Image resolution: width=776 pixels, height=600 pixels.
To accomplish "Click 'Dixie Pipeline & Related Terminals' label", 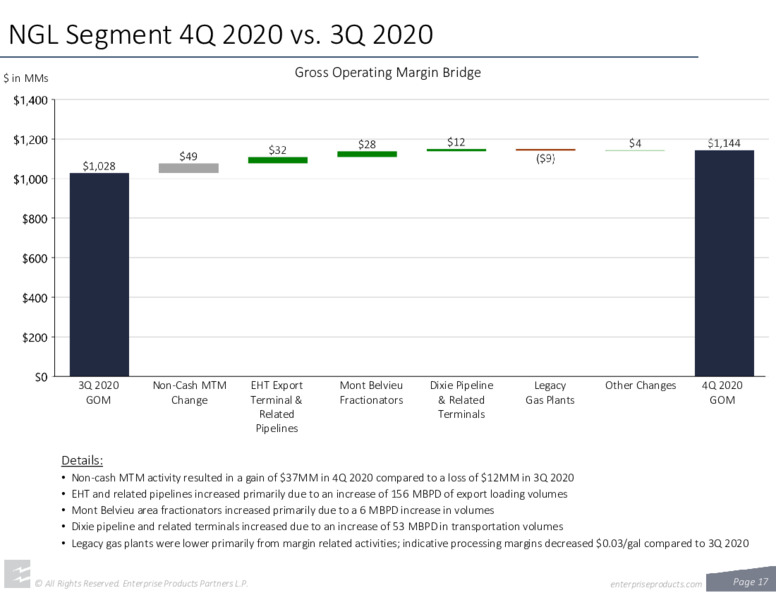I will point(461,400).
